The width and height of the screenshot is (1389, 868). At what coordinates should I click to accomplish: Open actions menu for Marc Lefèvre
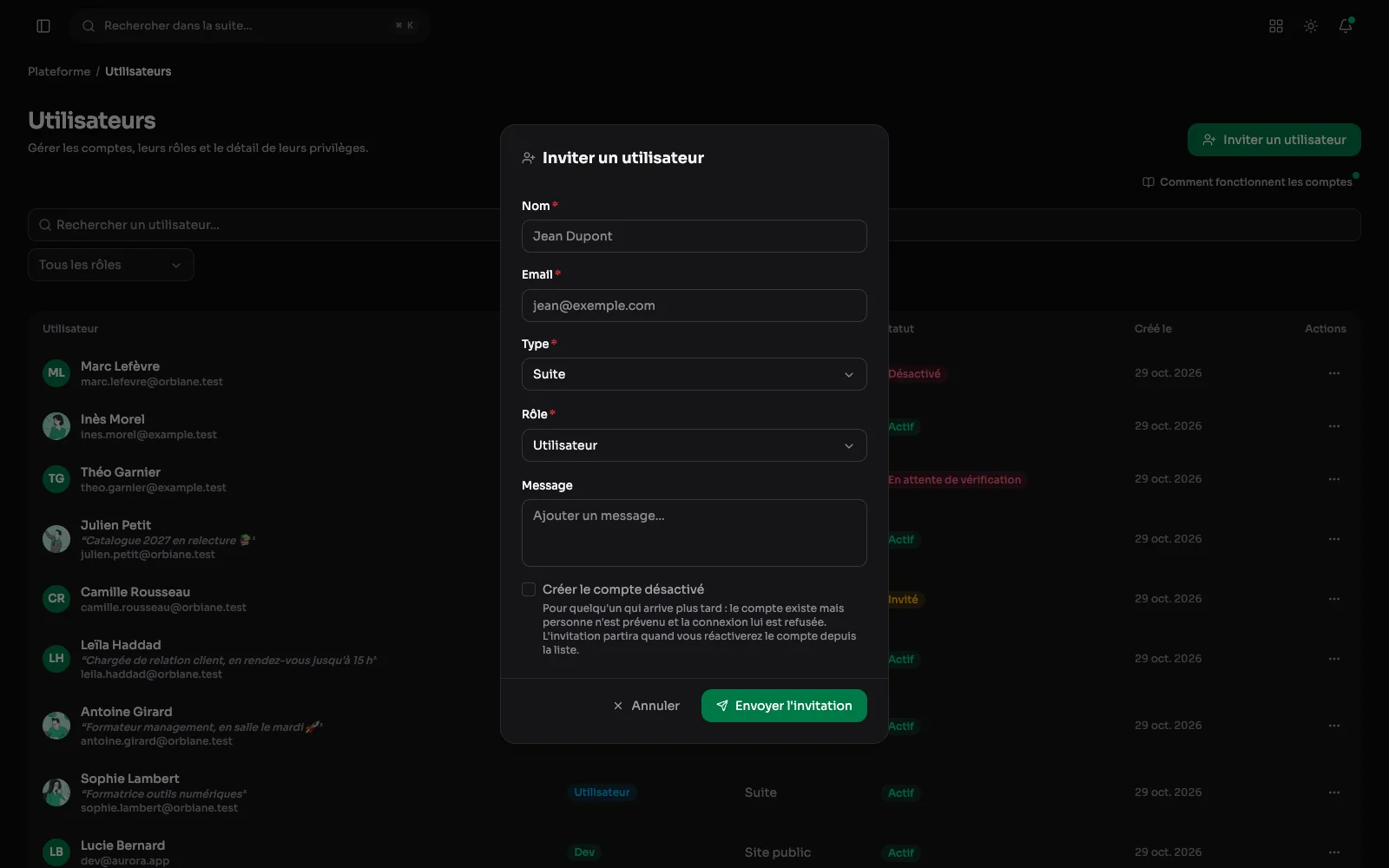1334,373
